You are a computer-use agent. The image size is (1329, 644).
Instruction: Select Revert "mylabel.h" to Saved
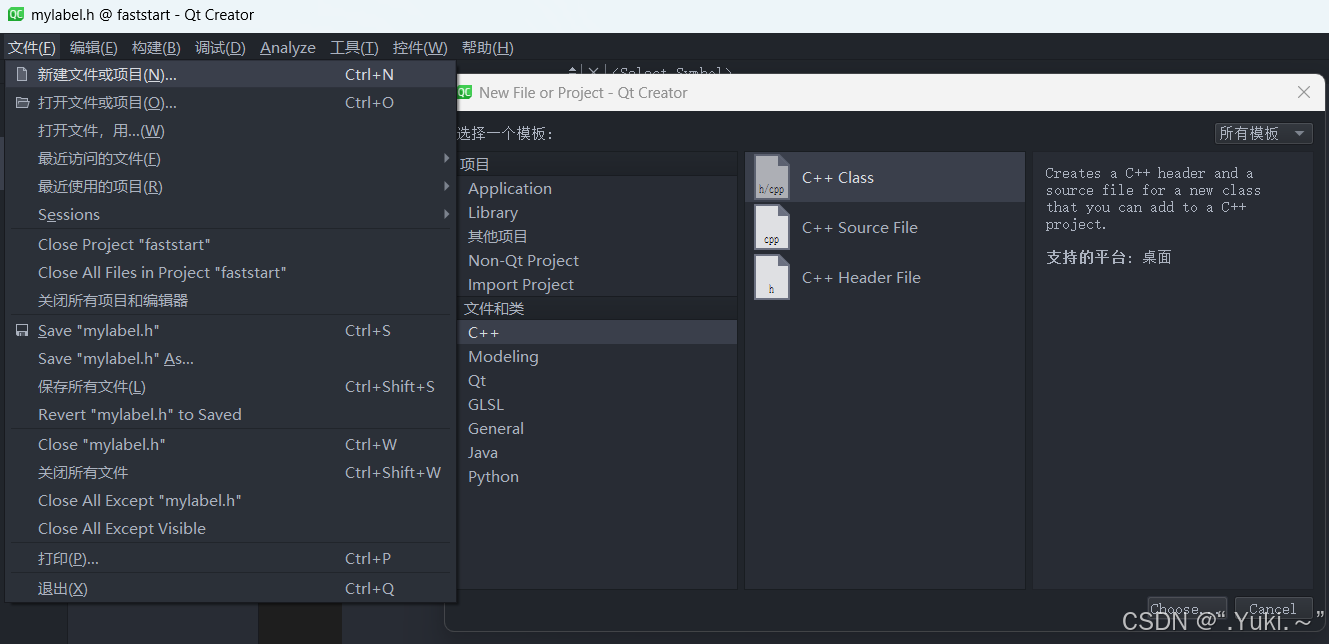coord(231,414)
